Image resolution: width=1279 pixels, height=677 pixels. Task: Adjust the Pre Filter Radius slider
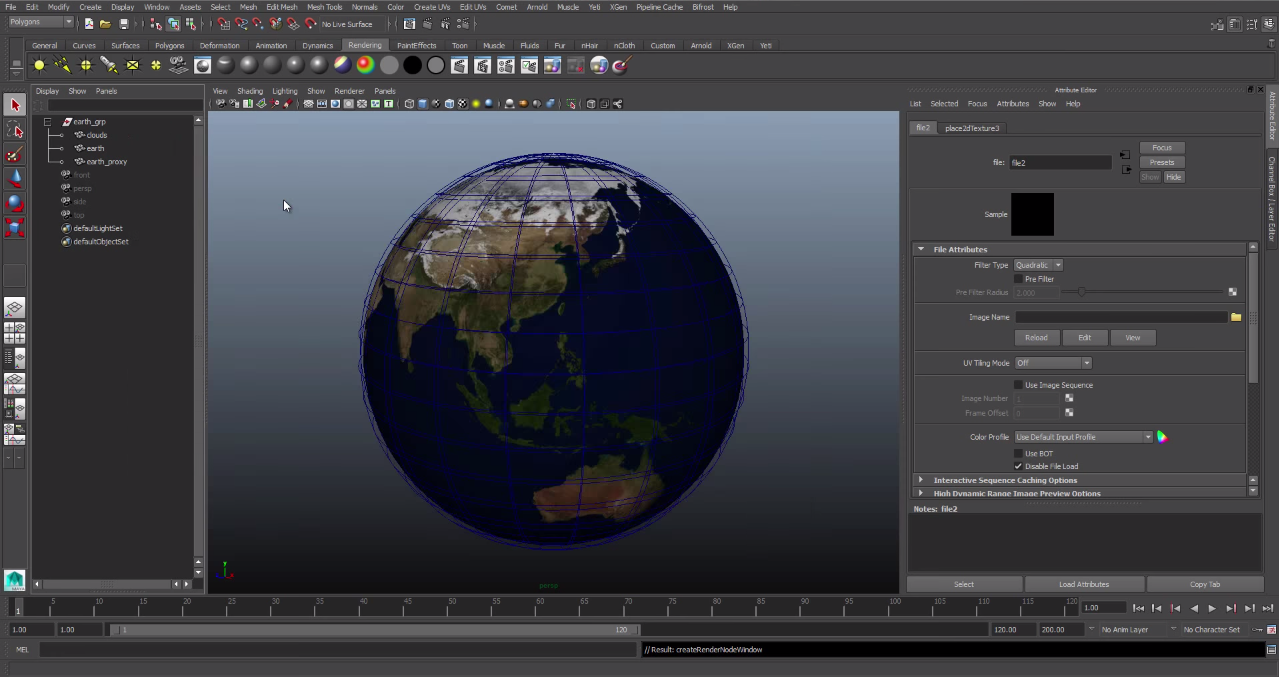tap(1081, 292)
